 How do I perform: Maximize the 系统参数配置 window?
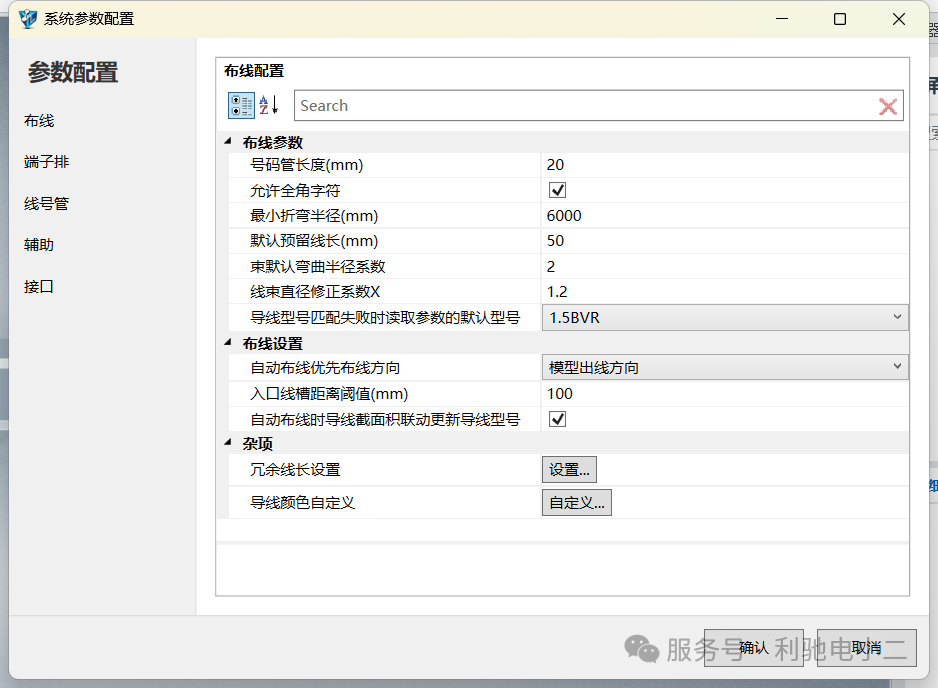tap(840, 19)
